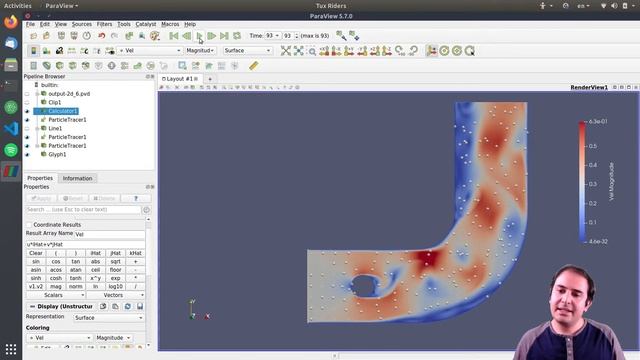Image resolution: width=640 pixels, height=360 pixels.
Task: Set view direction to +X
Action: click(324, 51)
